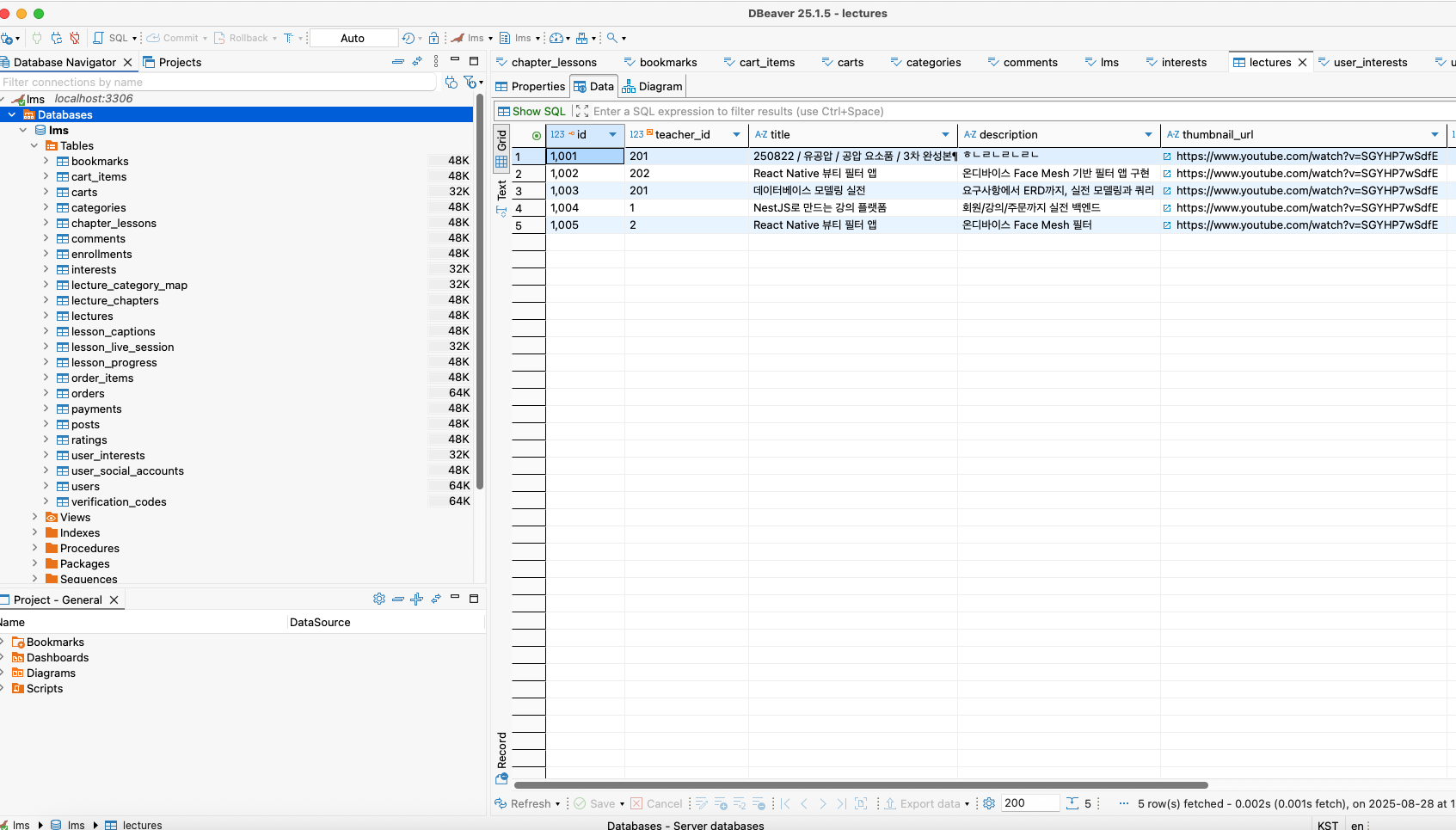Click the connection-plug icon beside the navigator filter box
The height and width of the screenshot is (830, 1456).
pos(452,82)
